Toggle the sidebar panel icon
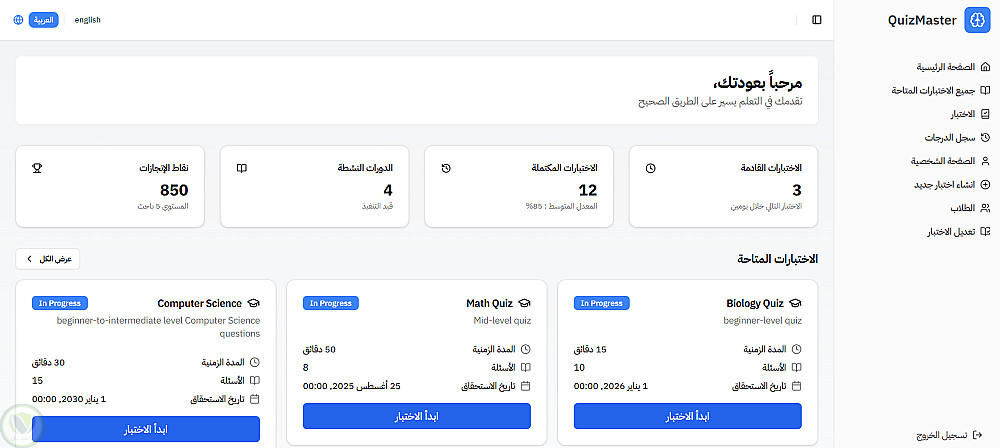 point(817,20)
